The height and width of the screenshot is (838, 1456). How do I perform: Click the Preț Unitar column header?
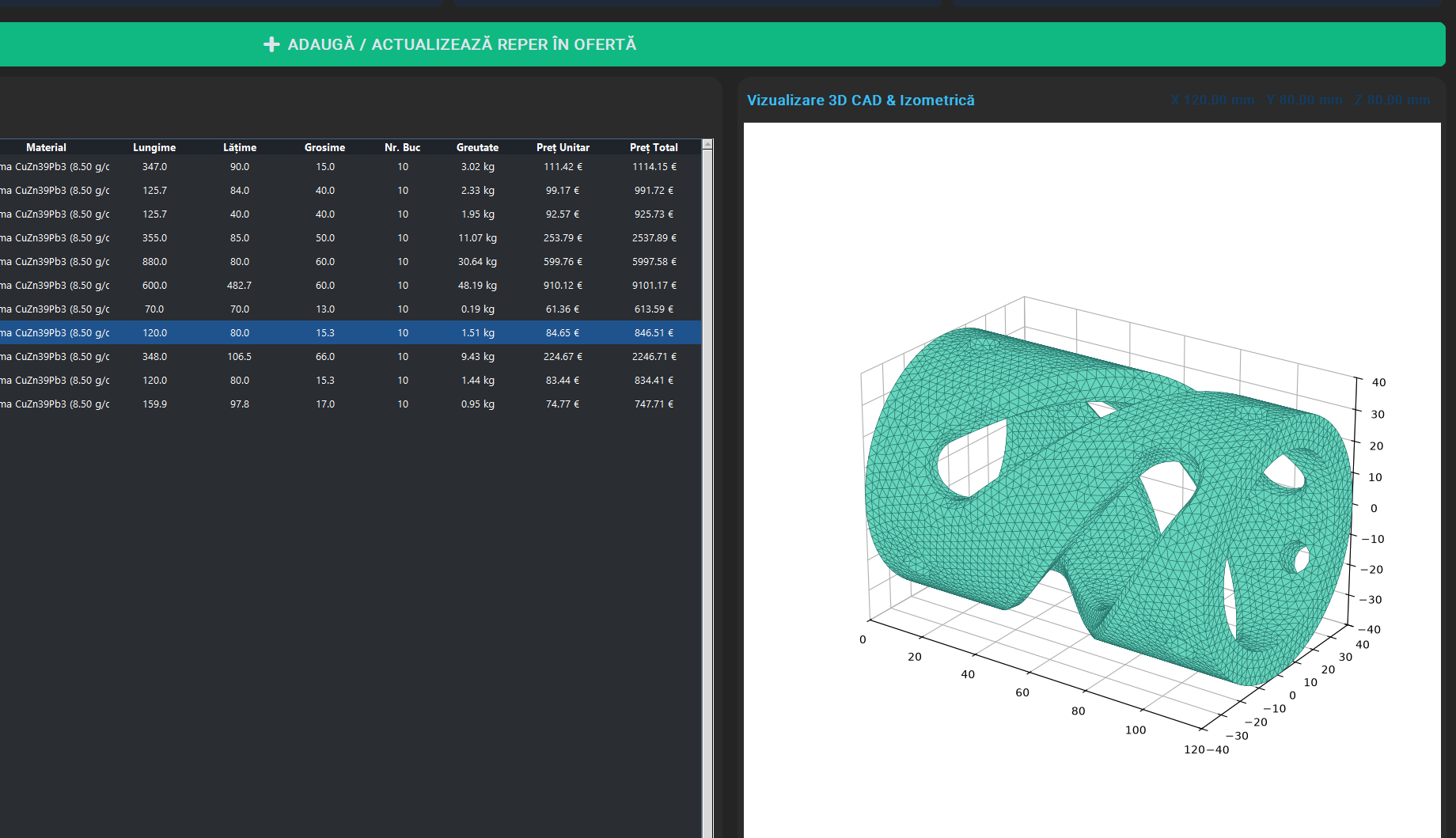pos(563,147)
